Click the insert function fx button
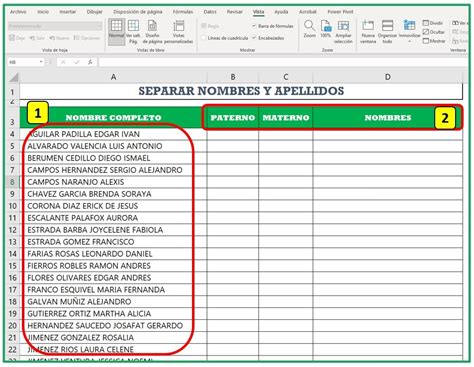The height and width of the screenshot is (367, 474). (90, 62)
